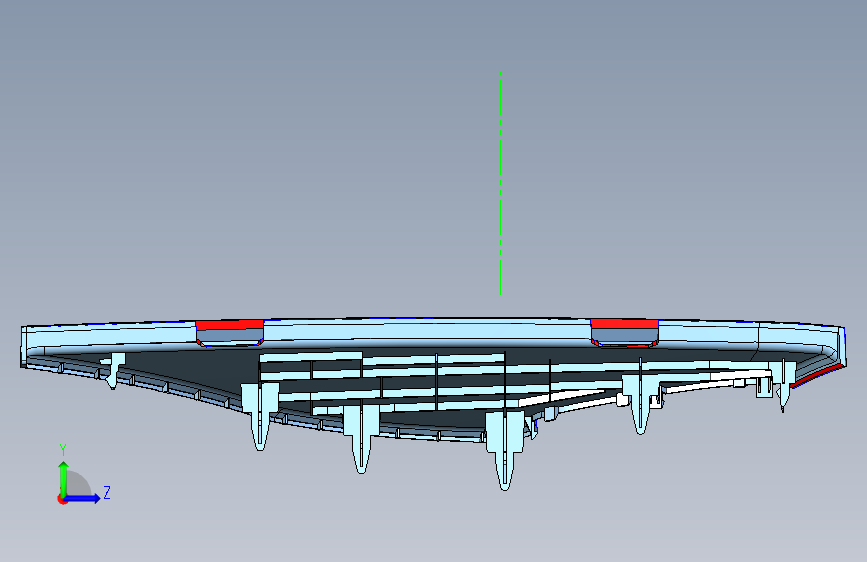Click the "Z" axis label

tap(107, 492)
